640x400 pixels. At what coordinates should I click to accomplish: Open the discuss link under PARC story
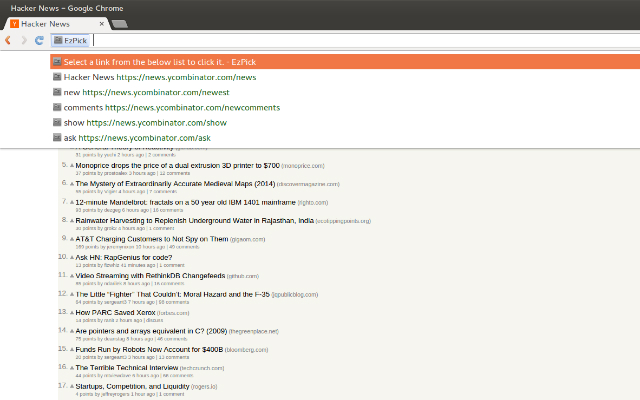point(154,320)
